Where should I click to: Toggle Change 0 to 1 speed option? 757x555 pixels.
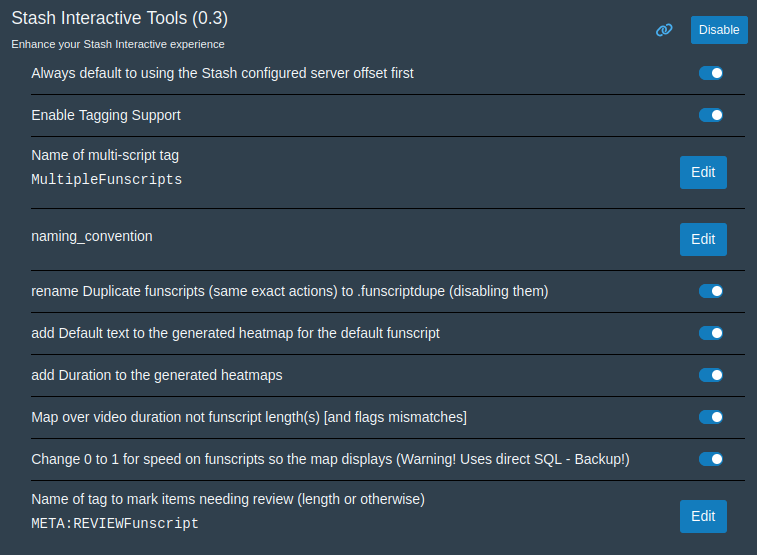pyautogui.click(x=711, y=459)
